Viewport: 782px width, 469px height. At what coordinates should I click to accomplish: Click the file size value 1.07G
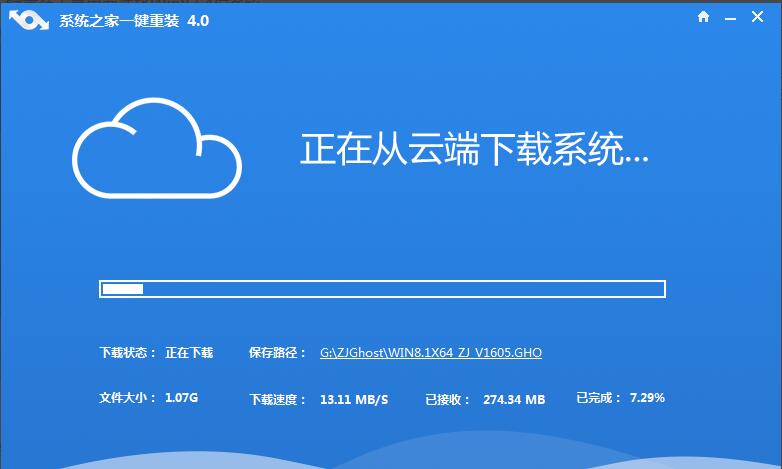click(182, 398)
